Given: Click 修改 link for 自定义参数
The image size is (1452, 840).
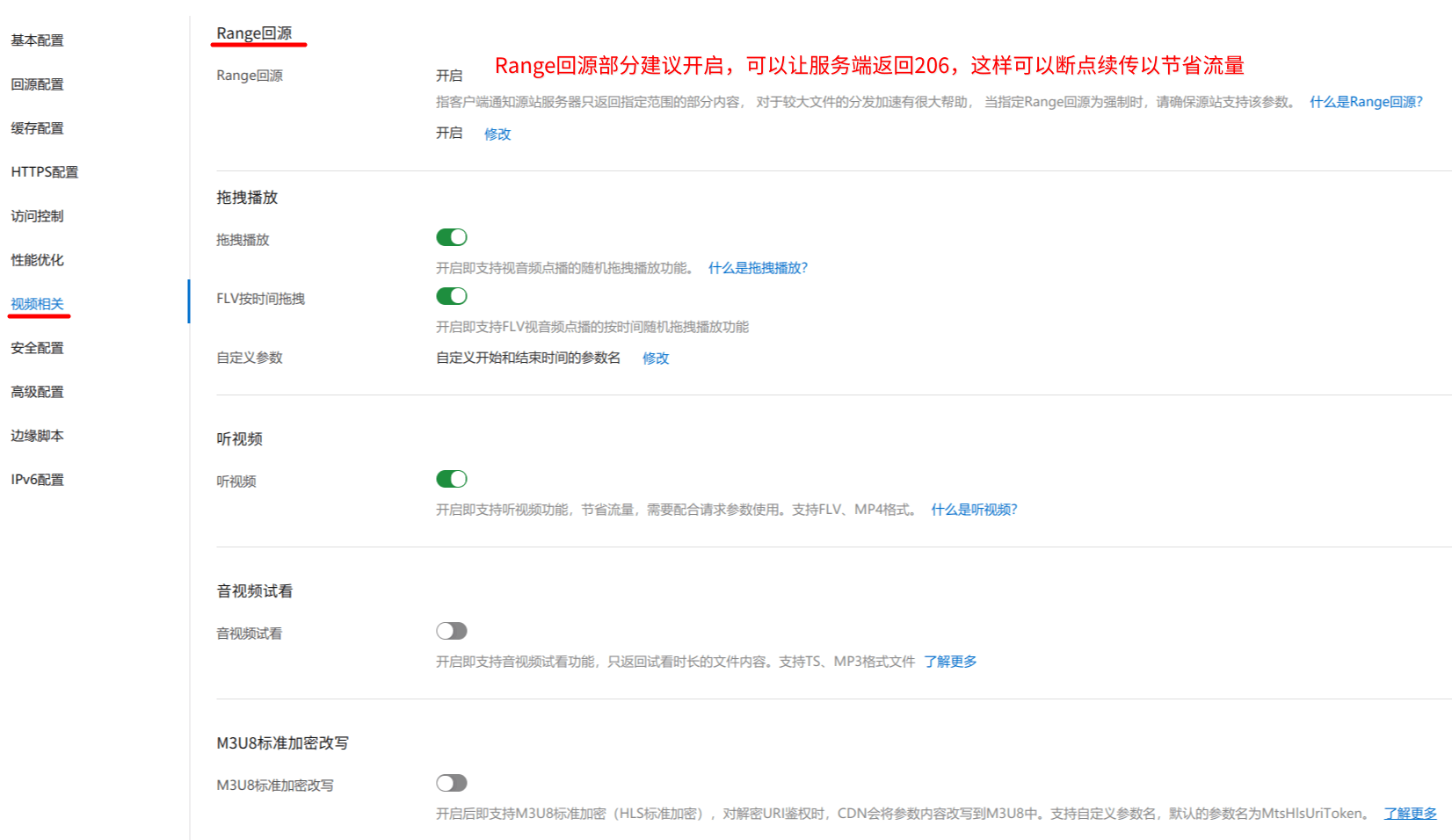Looking at the screenshot, I should point(656,358).
